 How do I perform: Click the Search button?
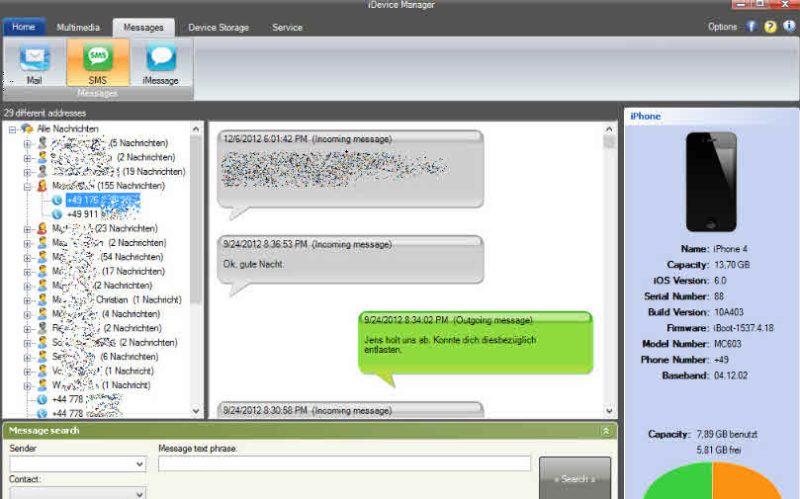pyautogui.click(x=574, y=479)
